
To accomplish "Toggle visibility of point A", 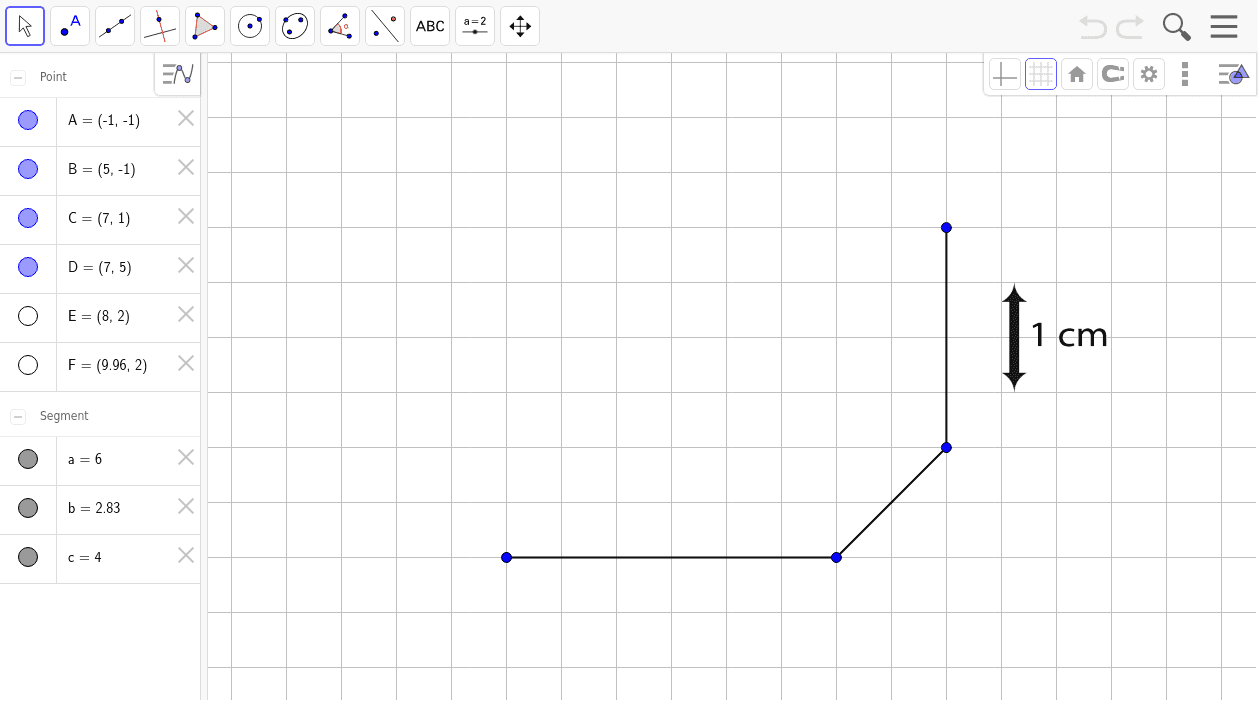I will coord(28,120).
